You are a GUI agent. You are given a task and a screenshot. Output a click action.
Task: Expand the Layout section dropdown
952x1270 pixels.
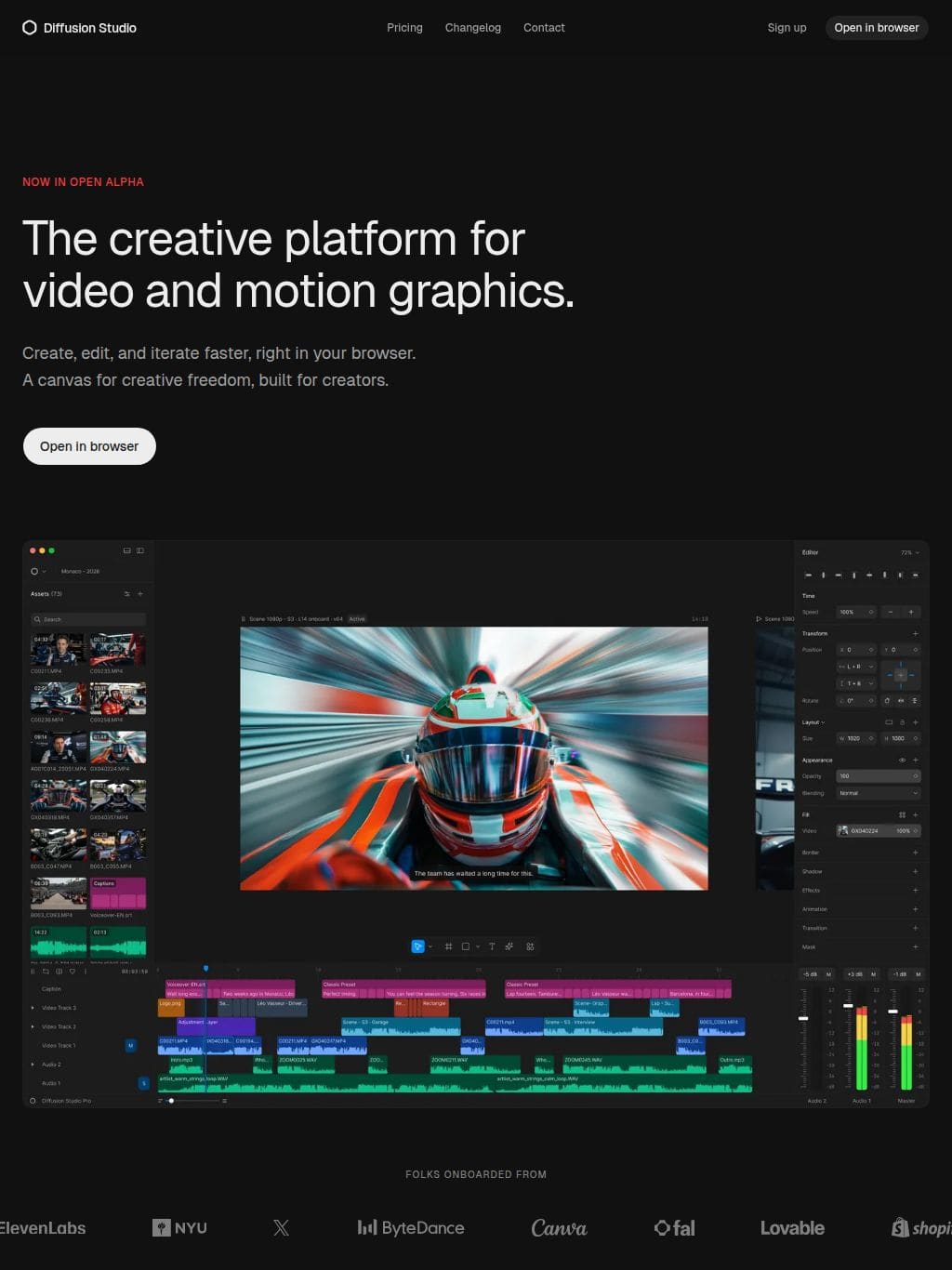point(813,722)
